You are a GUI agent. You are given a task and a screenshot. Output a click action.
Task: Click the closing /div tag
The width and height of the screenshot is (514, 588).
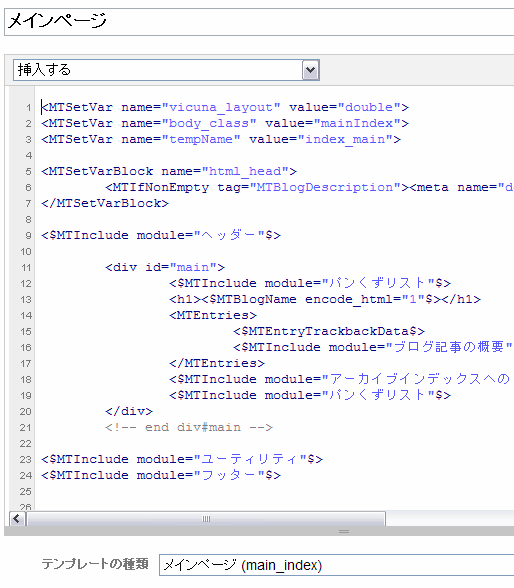[129, 411]
